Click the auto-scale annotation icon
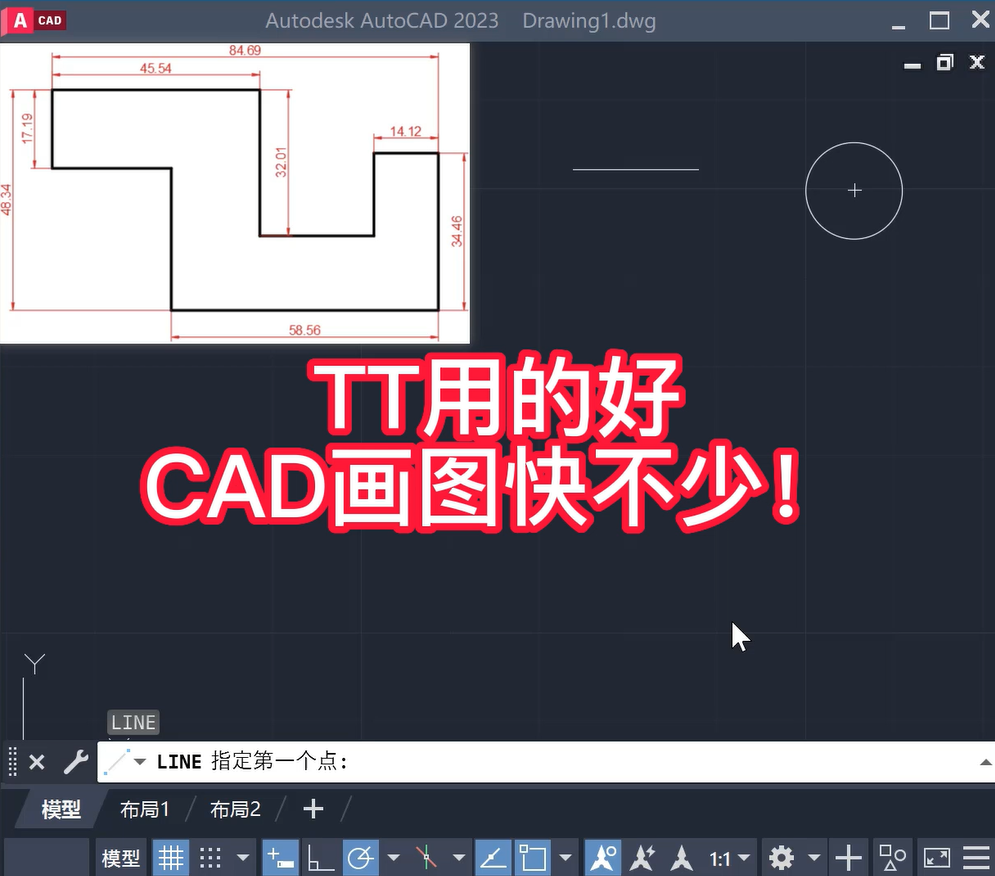Image resolution: width=995 pixels, height=876 pixels. pos(642,858)
